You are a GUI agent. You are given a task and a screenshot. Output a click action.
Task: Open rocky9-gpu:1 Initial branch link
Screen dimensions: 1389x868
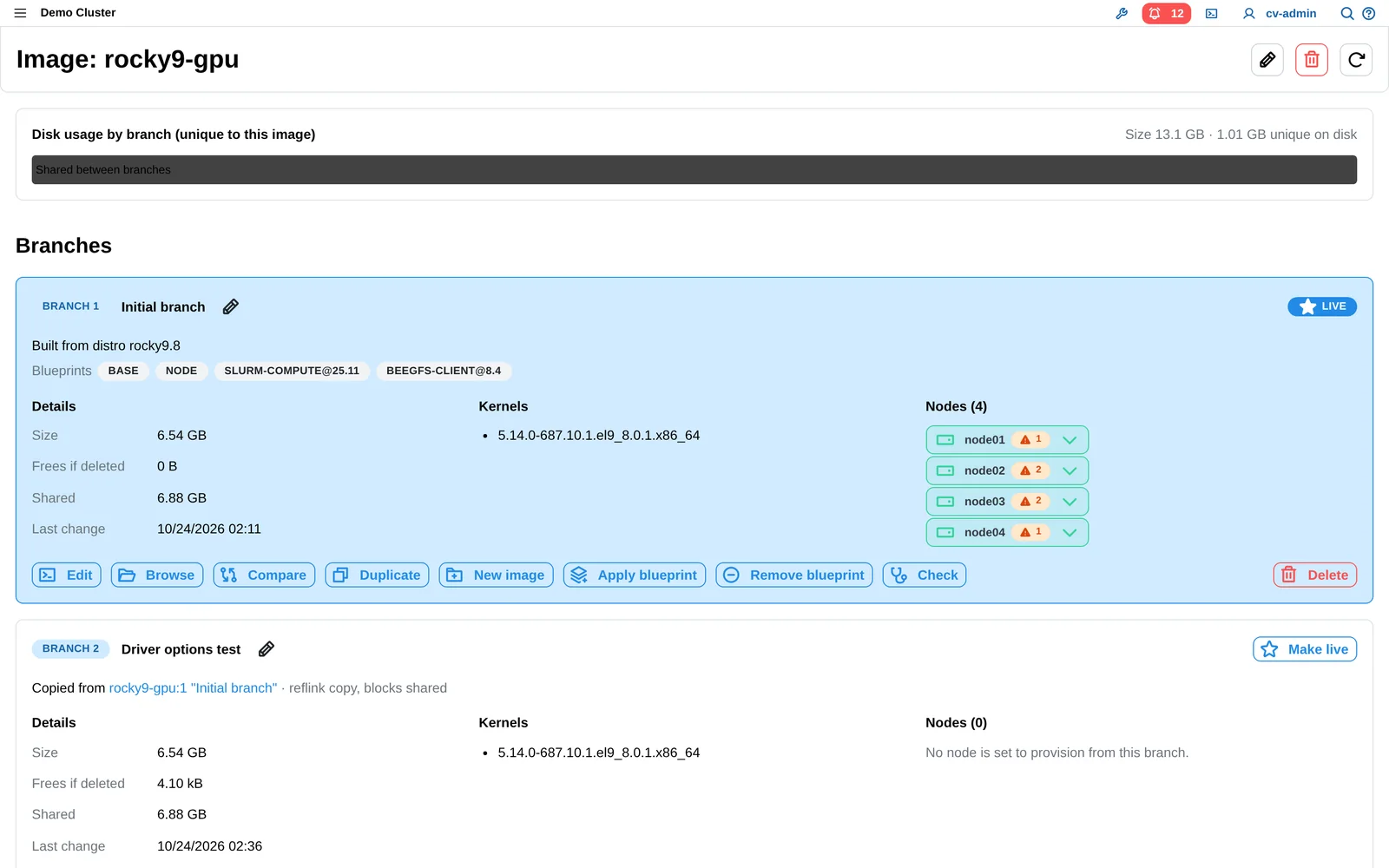[x=193, y=688]
